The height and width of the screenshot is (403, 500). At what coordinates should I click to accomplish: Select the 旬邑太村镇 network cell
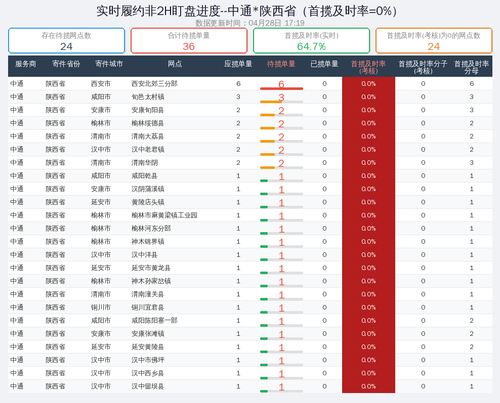[148, 97]
